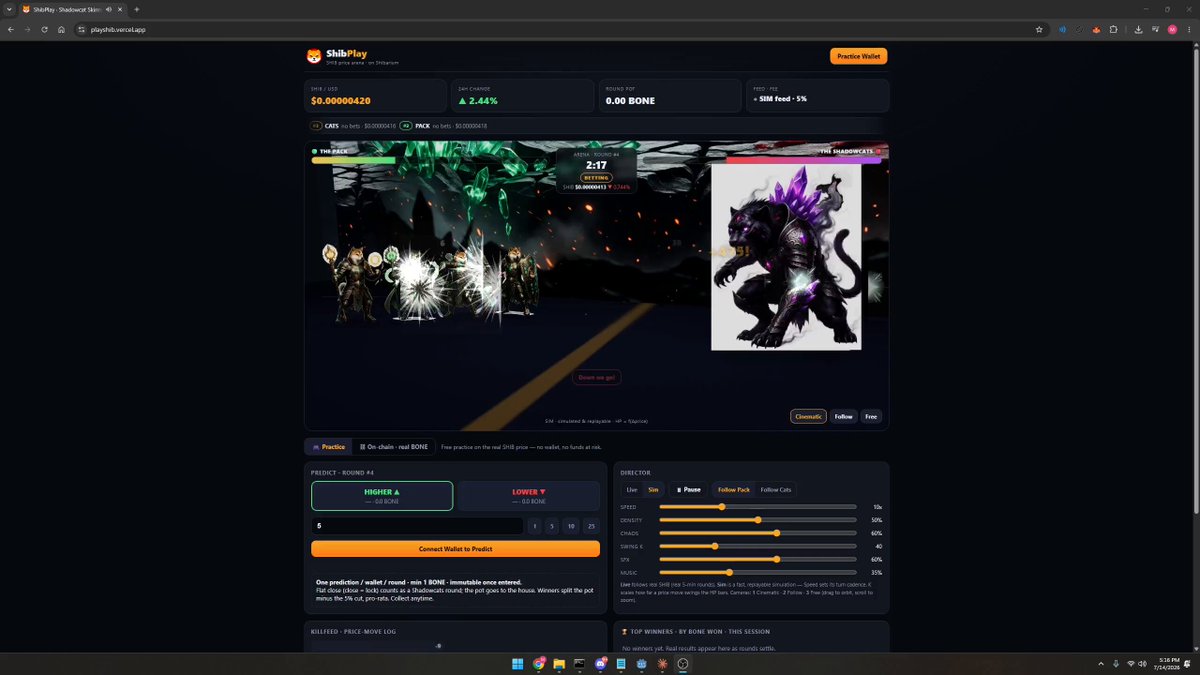1200x675 pixels.
Task: Select the Cinematic camera view
Action: [808, 416]
